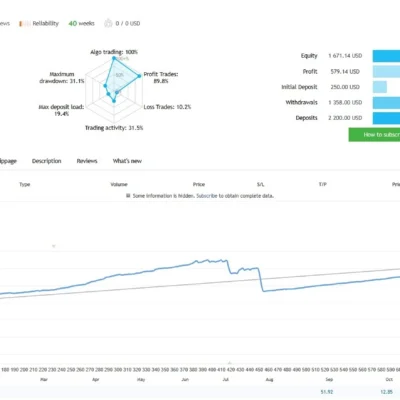The height and width of the screenshot is (400, 400).
Task: Click the Initial Deposit light-blue bar
Action: 380,87
